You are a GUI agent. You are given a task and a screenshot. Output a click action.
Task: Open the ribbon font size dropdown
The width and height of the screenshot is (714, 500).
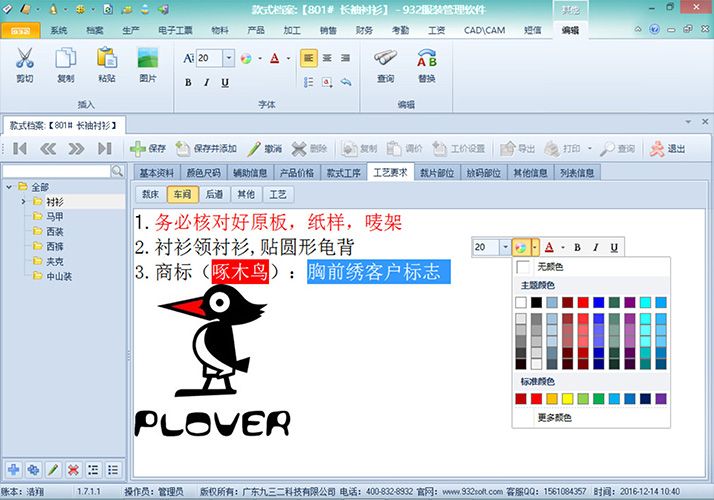(227, 58)
